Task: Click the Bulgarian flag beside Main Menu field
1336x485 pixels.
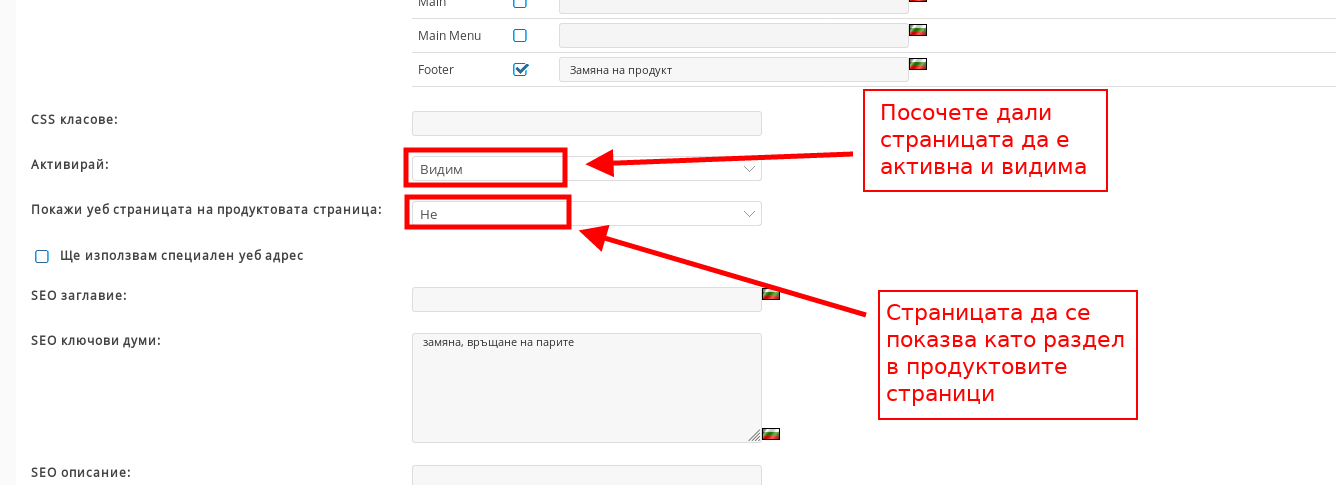Action: pyautogui.click(x=917, y=30)
